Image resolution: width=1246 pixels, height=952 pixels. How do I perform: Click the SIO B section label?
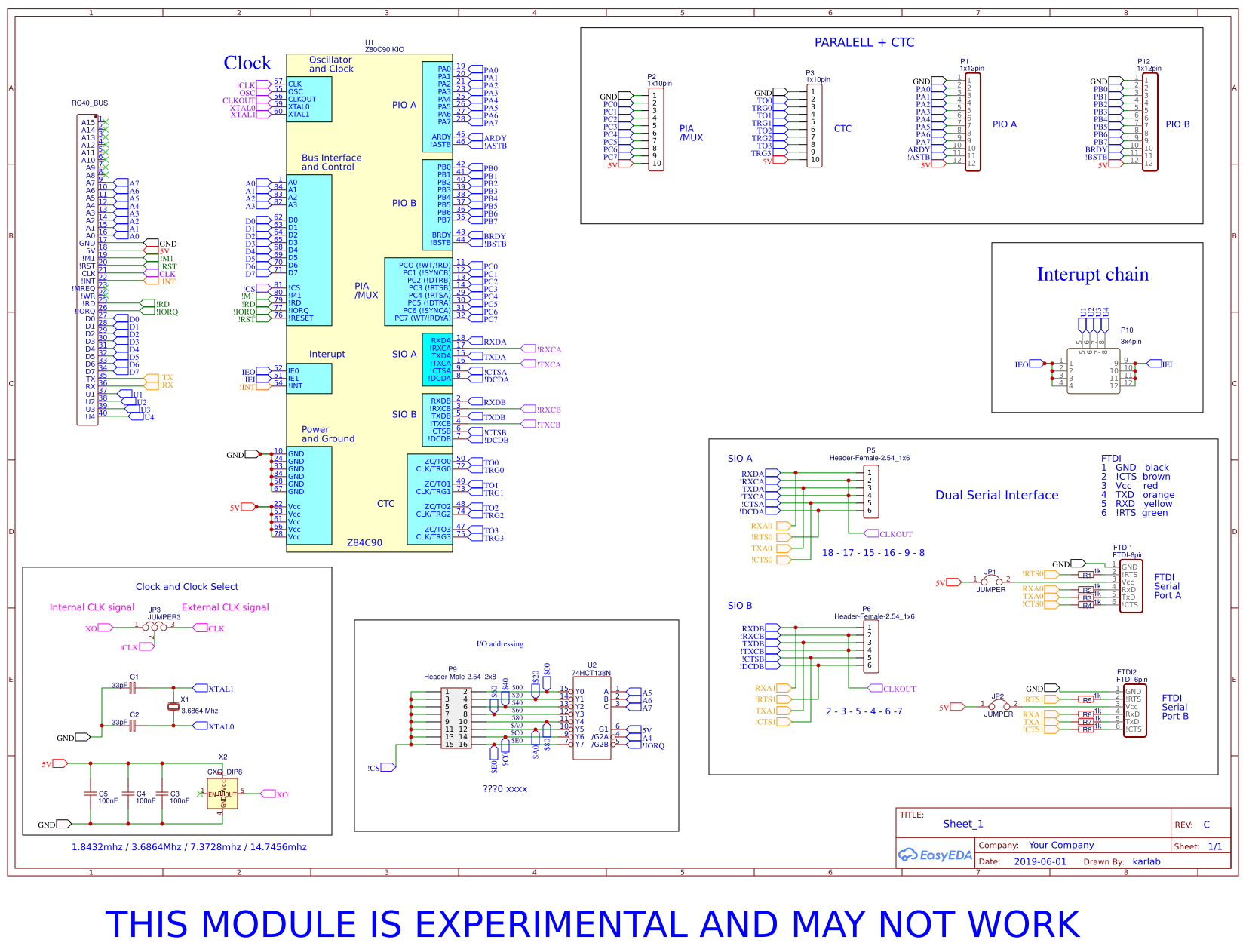740,605
